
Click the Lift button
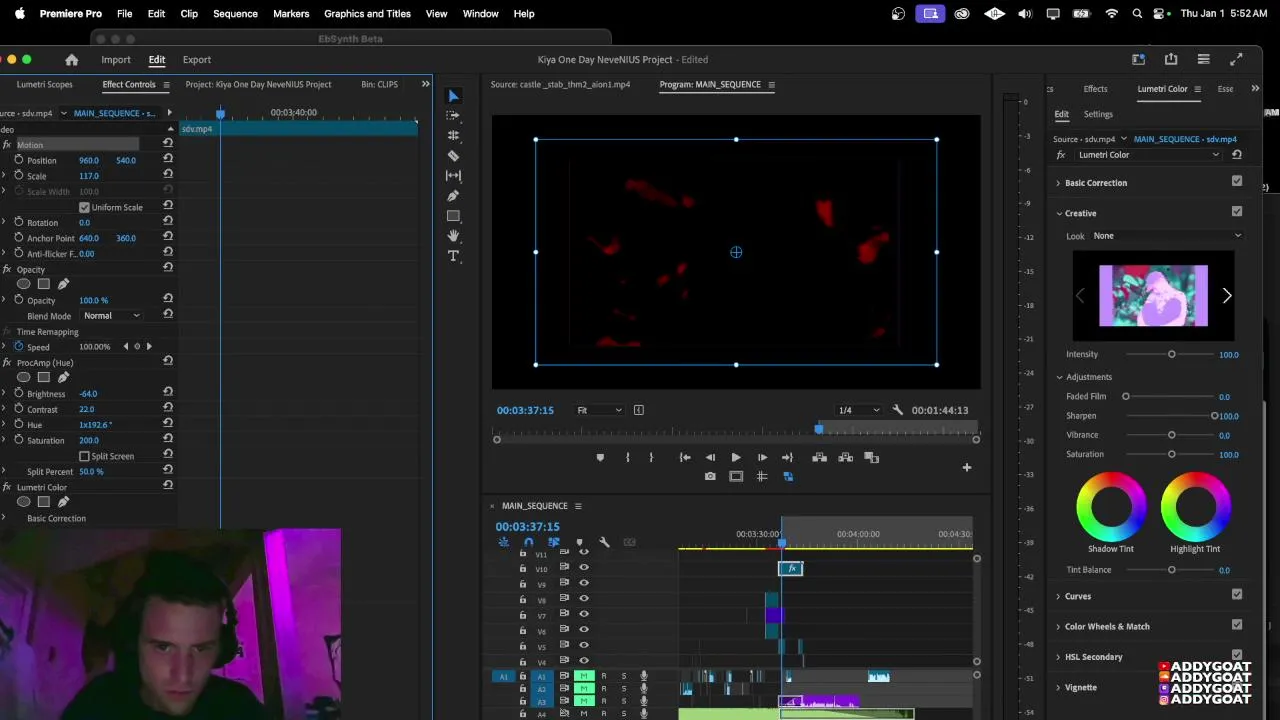click(x=820, y=458)
